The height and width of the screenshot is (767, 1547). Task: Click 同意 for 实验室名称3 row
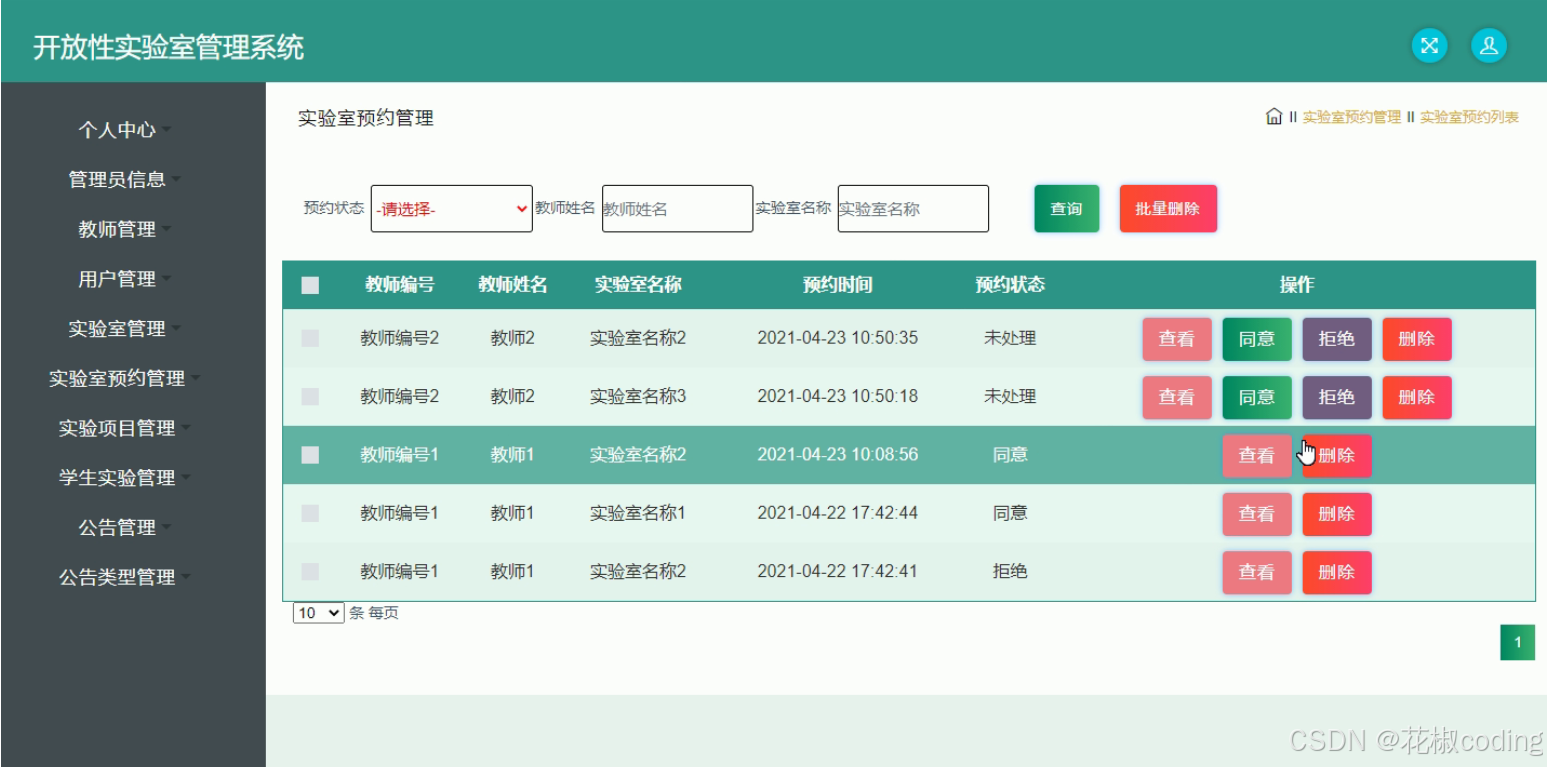point(1257,397)
